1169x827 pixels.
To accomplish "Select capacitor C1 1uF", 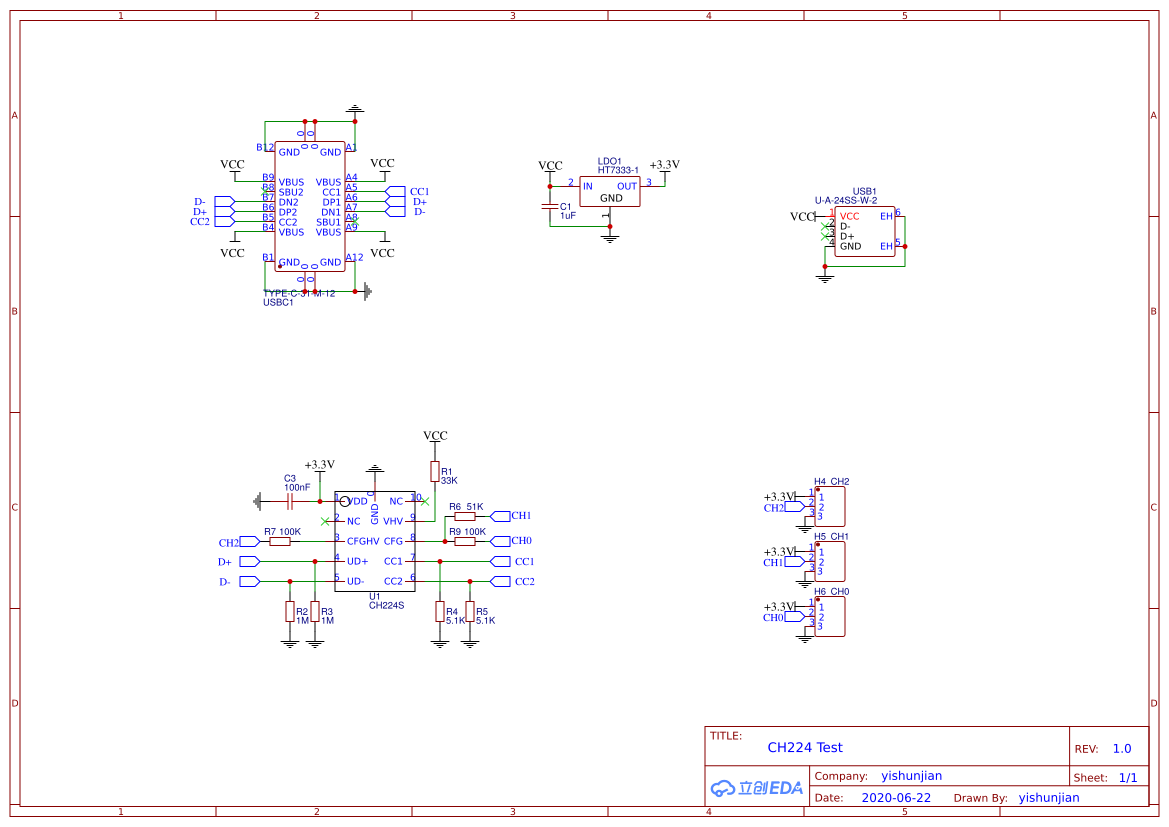I will point(549,206).
